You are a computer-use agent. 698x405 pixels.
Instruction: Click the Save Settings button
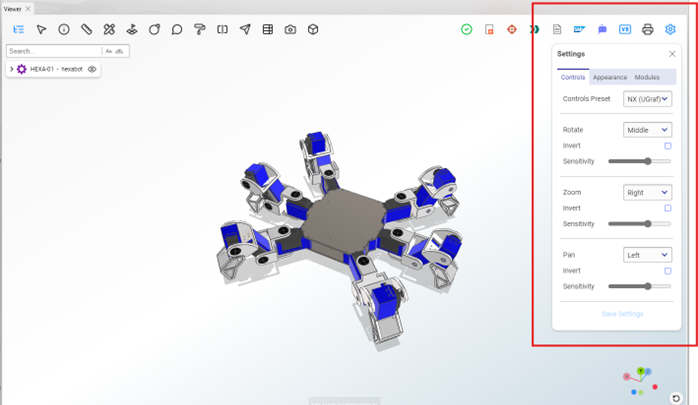(622, 314)
